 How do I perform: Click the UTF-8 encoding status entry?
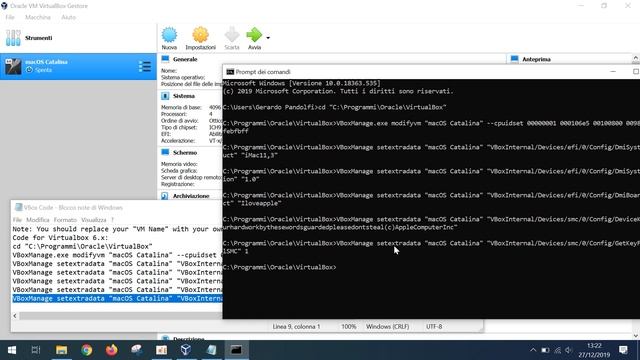point(434,327)
